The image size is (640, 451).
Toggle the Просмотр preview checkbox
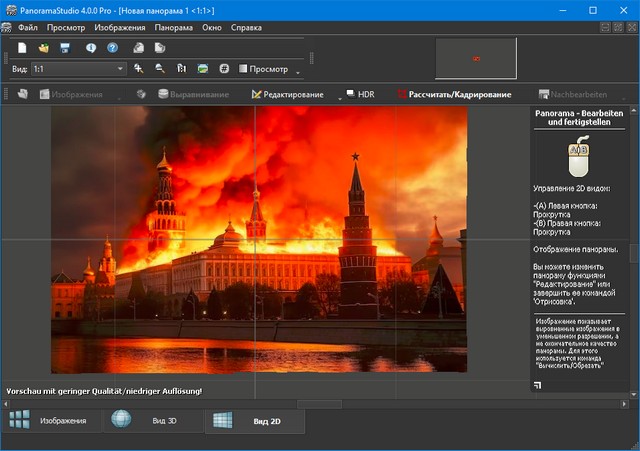tap(241, 69)
